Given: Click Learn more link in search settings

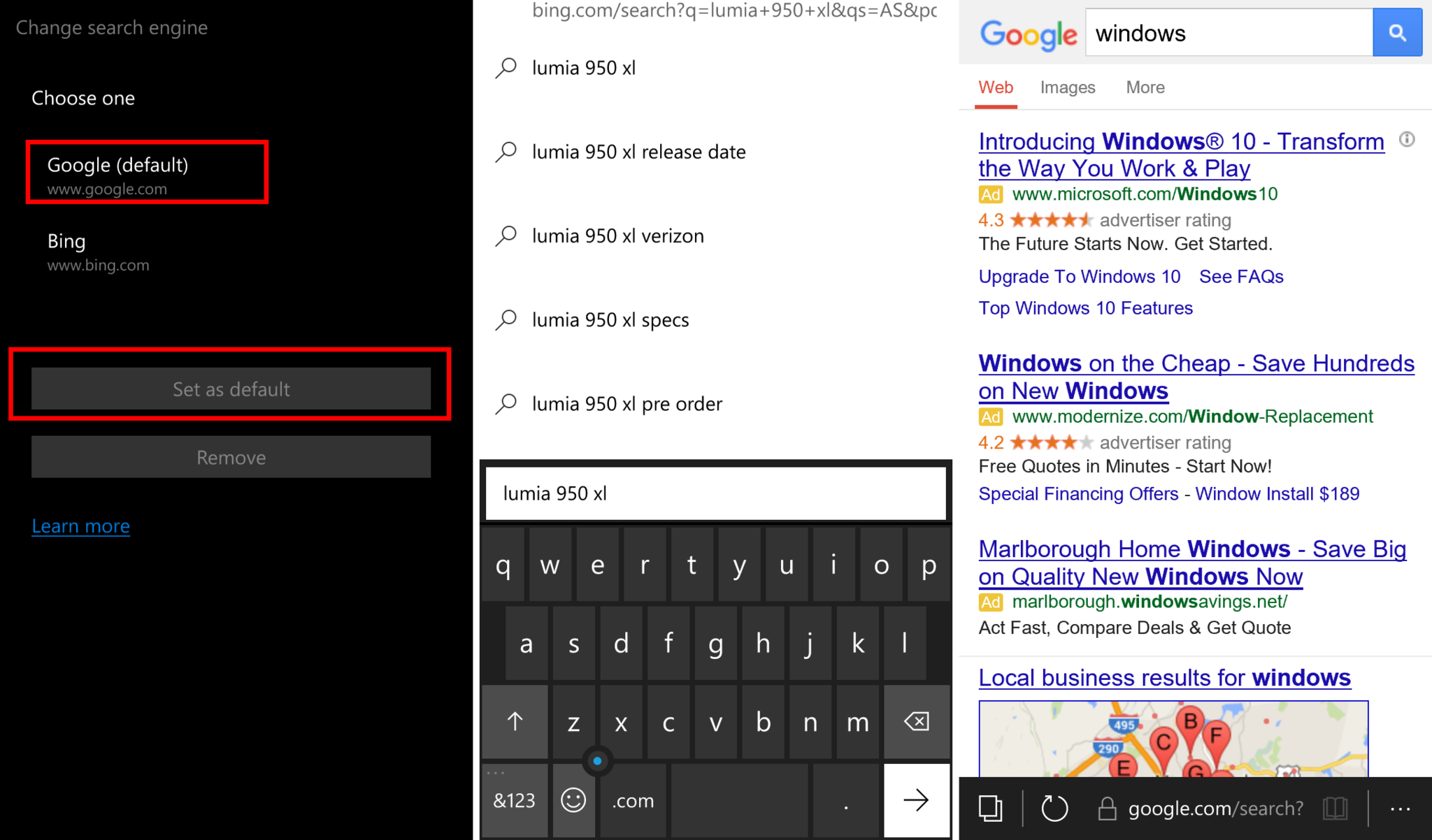Looking at the screenshot, I should 79,525.
